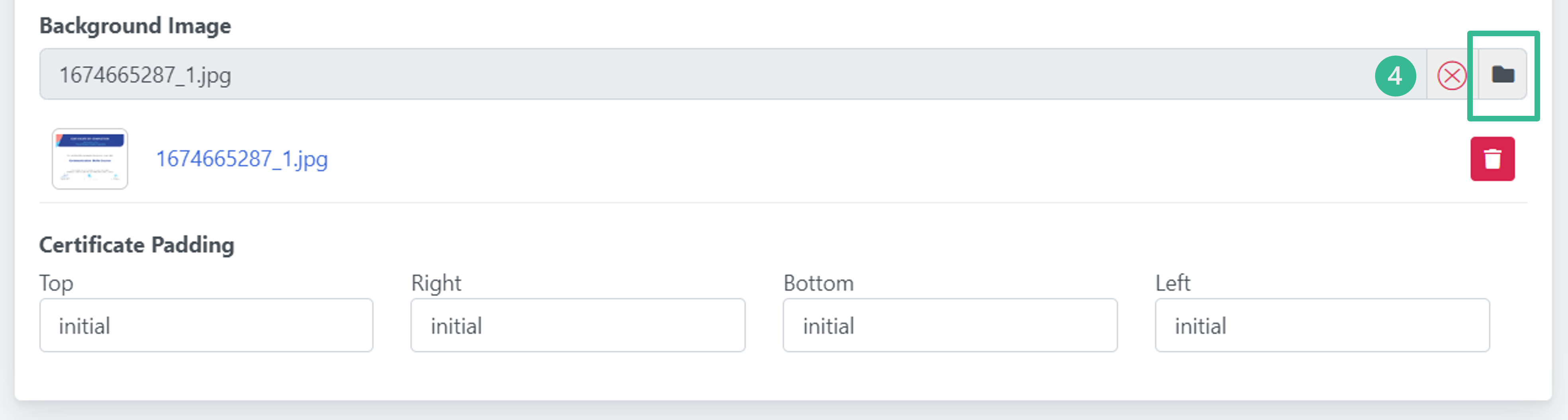Click the divider line under the uploaded file
Screen dimensions: 1568x420
point(783,203)
